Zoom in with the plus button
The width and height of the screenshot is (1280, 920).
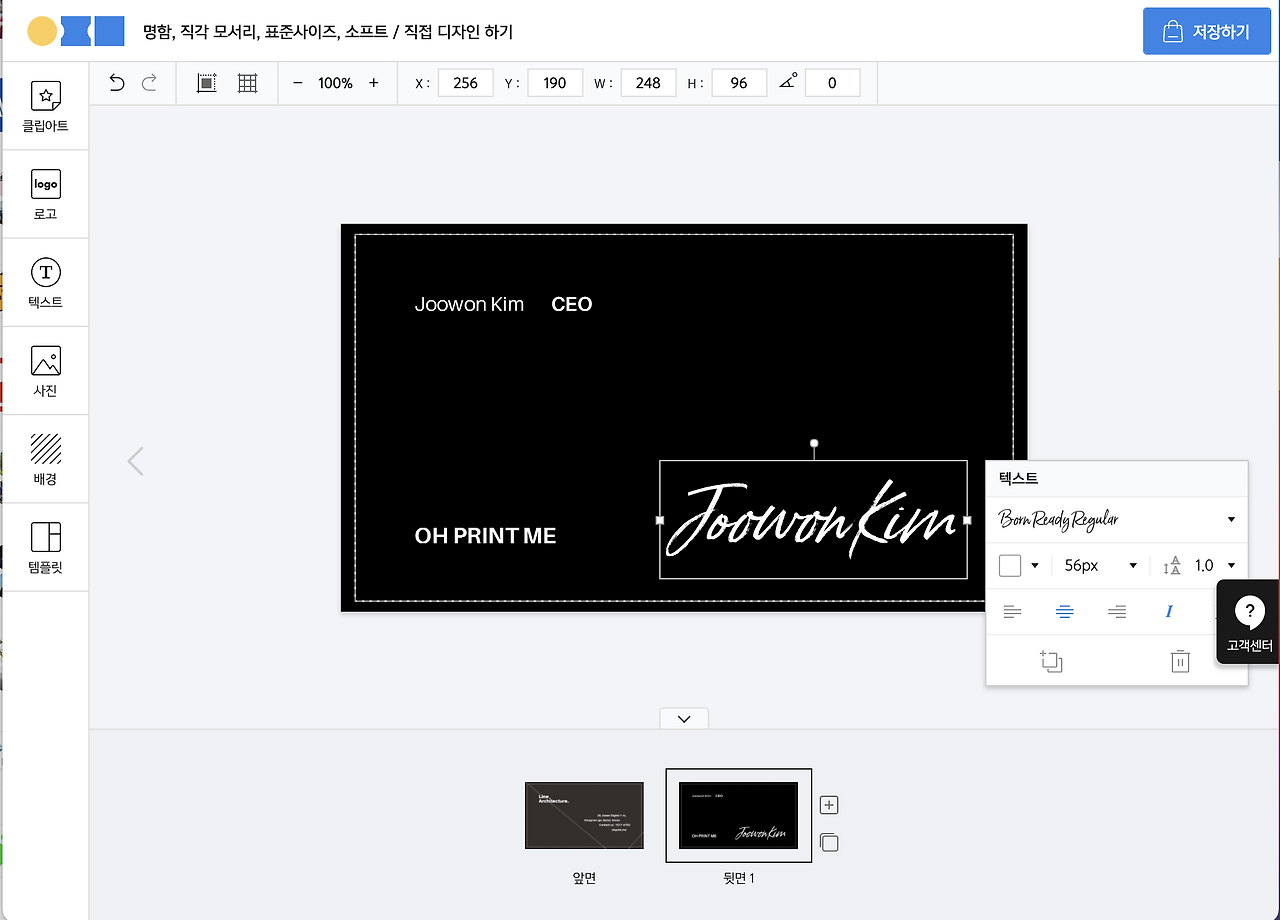pyautogui.click(x=374, y=83)
